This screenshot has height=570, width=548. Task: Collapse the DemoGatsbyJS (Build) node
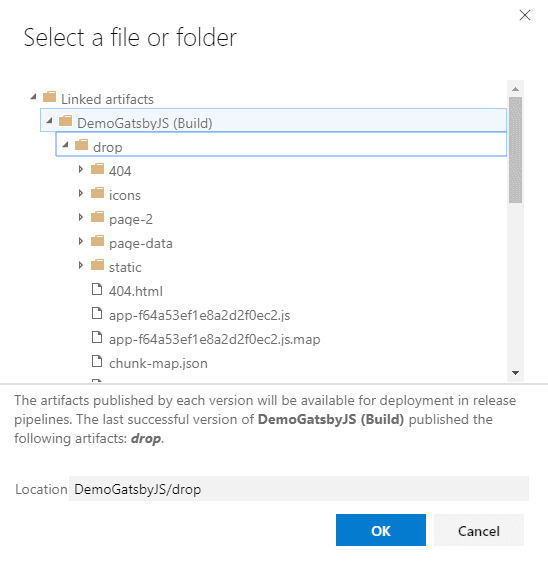click(49, 121)
